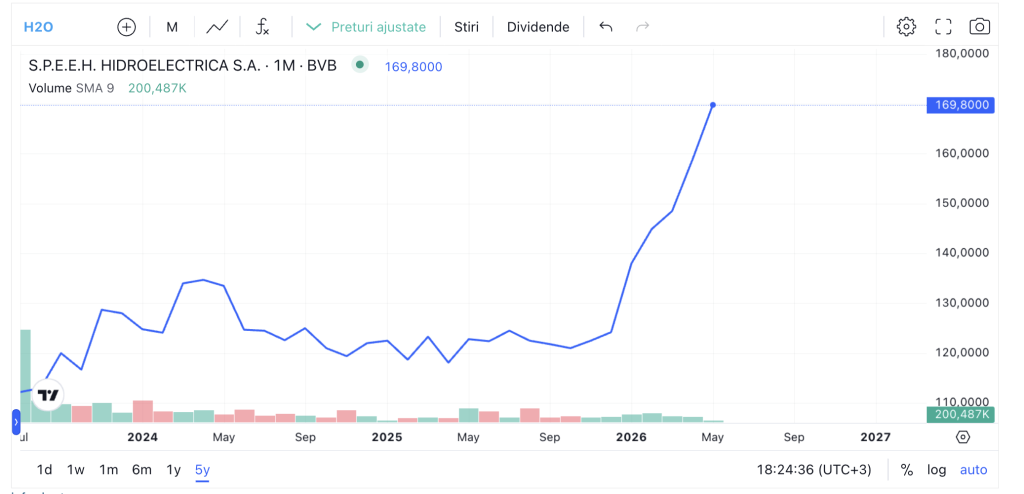Viewport: 1024px width, 494px height.
Task: Undo the last chart action
Action: (x=606, y=27)
